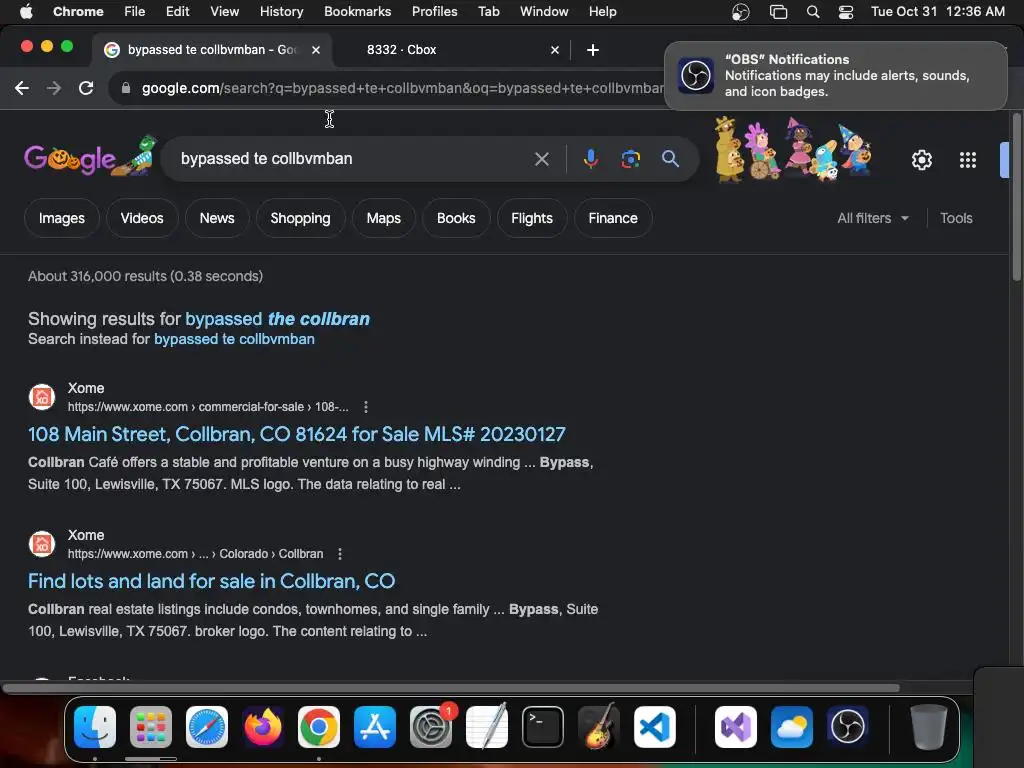Click the Halloween characters doodle image
Image resolution: width=1024 pixels, height=768 pixels.
coord(793,150)
